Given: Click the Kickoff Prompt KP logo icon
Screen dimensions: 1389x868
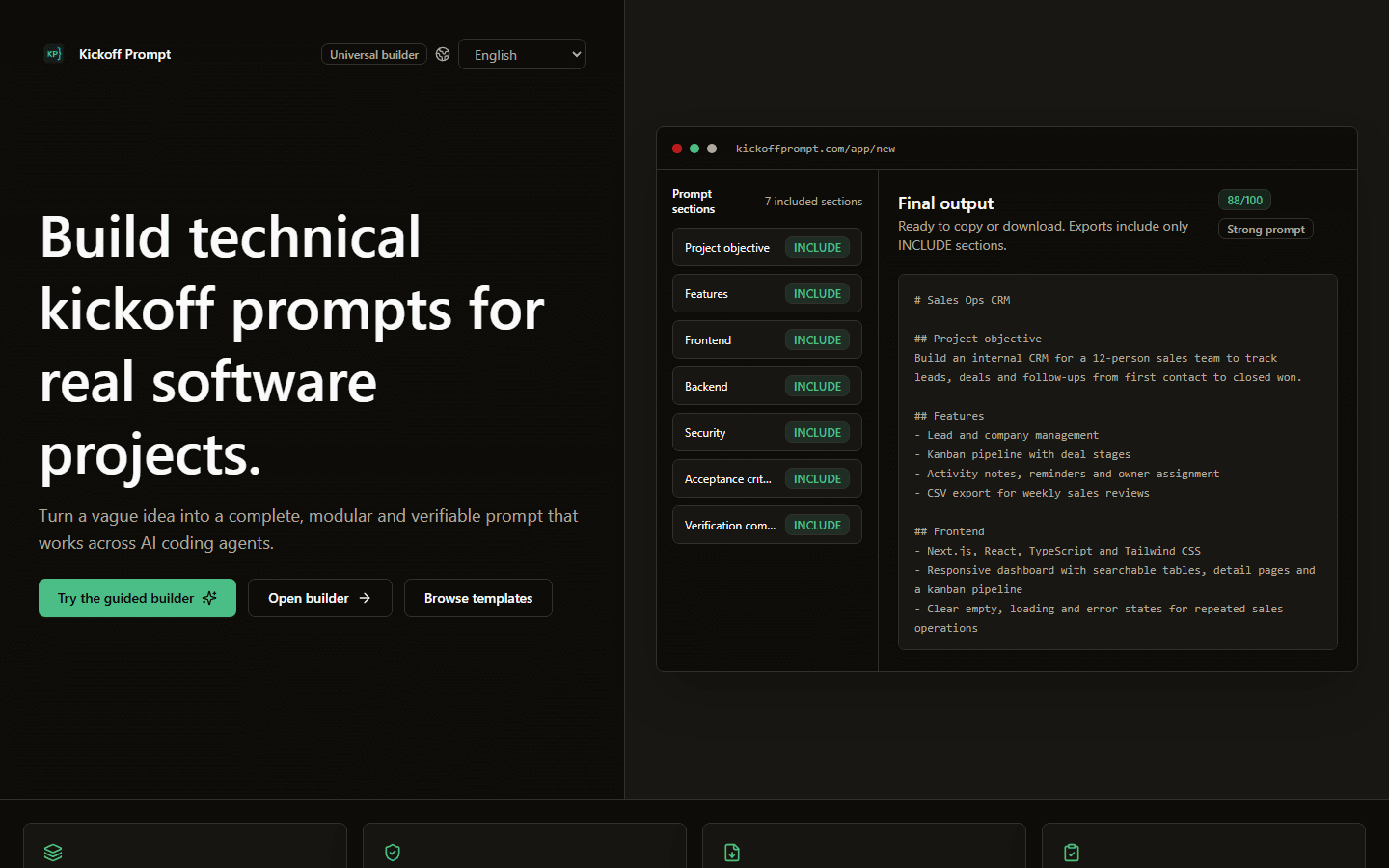Looking at the screenshot, I should (x=54, y=54).
